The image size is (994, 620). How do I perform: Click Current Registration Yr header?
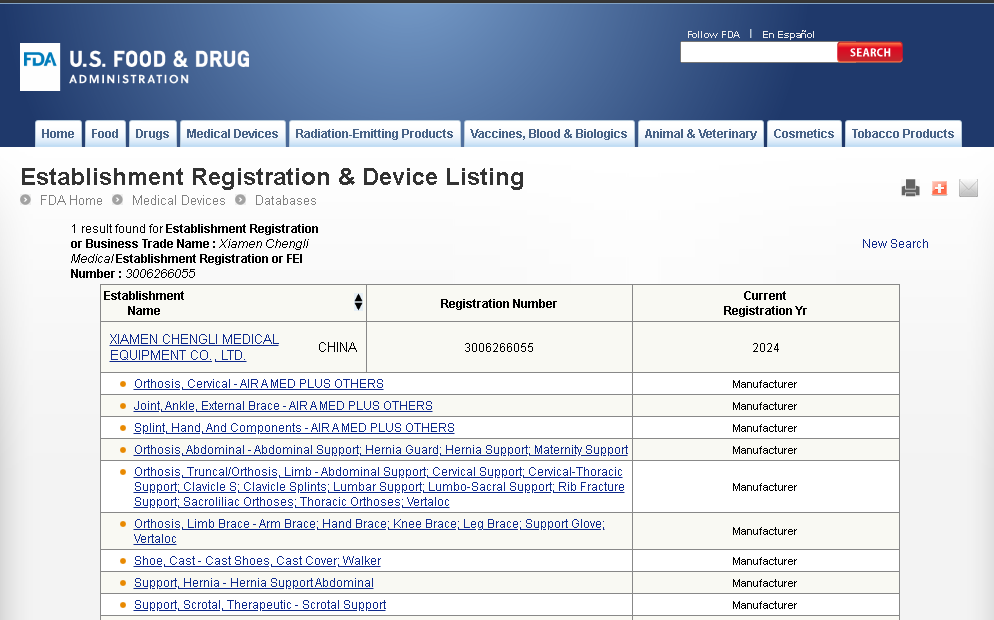click(x=765, y=303)
